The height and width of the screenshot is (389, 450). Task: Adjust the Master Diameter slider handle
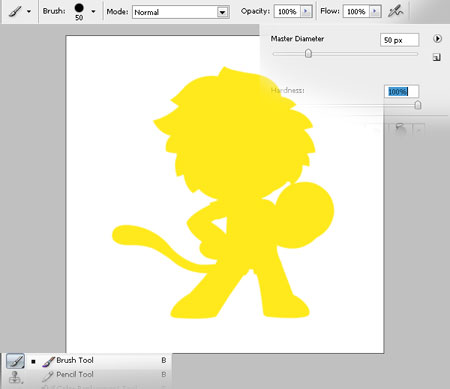308,53
